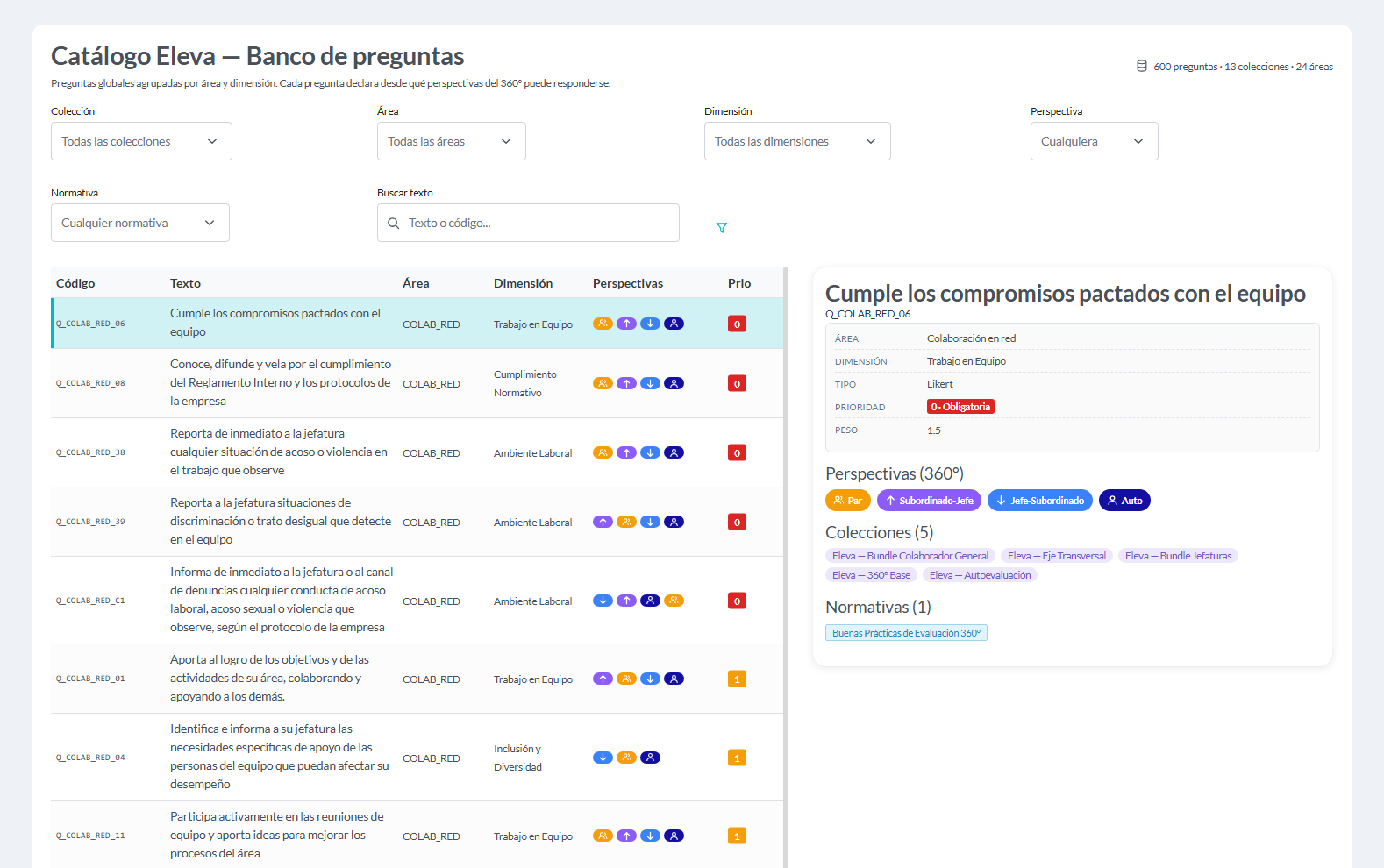Viewport: 1384px width, 868px height.
Task: Click the question list vertical scrollbar
Action: tap(786, 567)
